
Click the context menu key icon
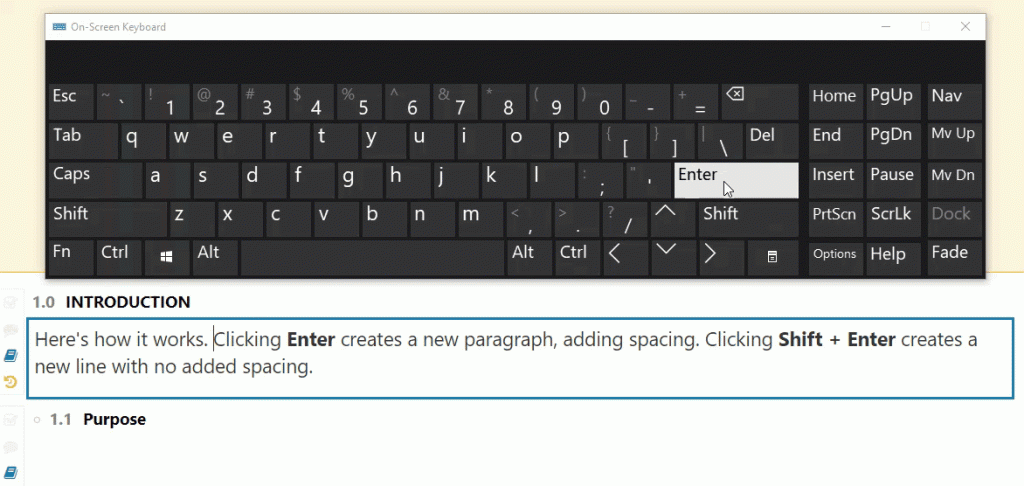[x=773, y=258]
